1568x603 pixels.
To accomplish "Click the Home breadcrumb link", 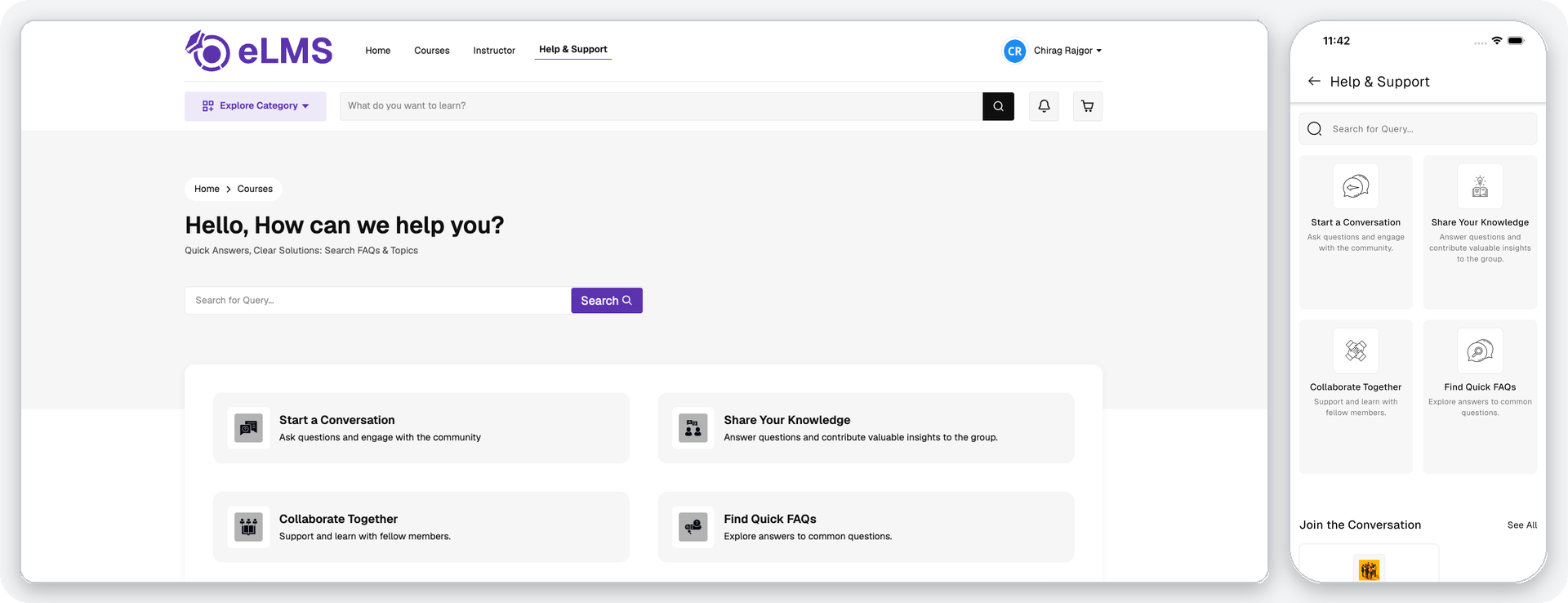I will pyautogui.click(x=207, y=189).
